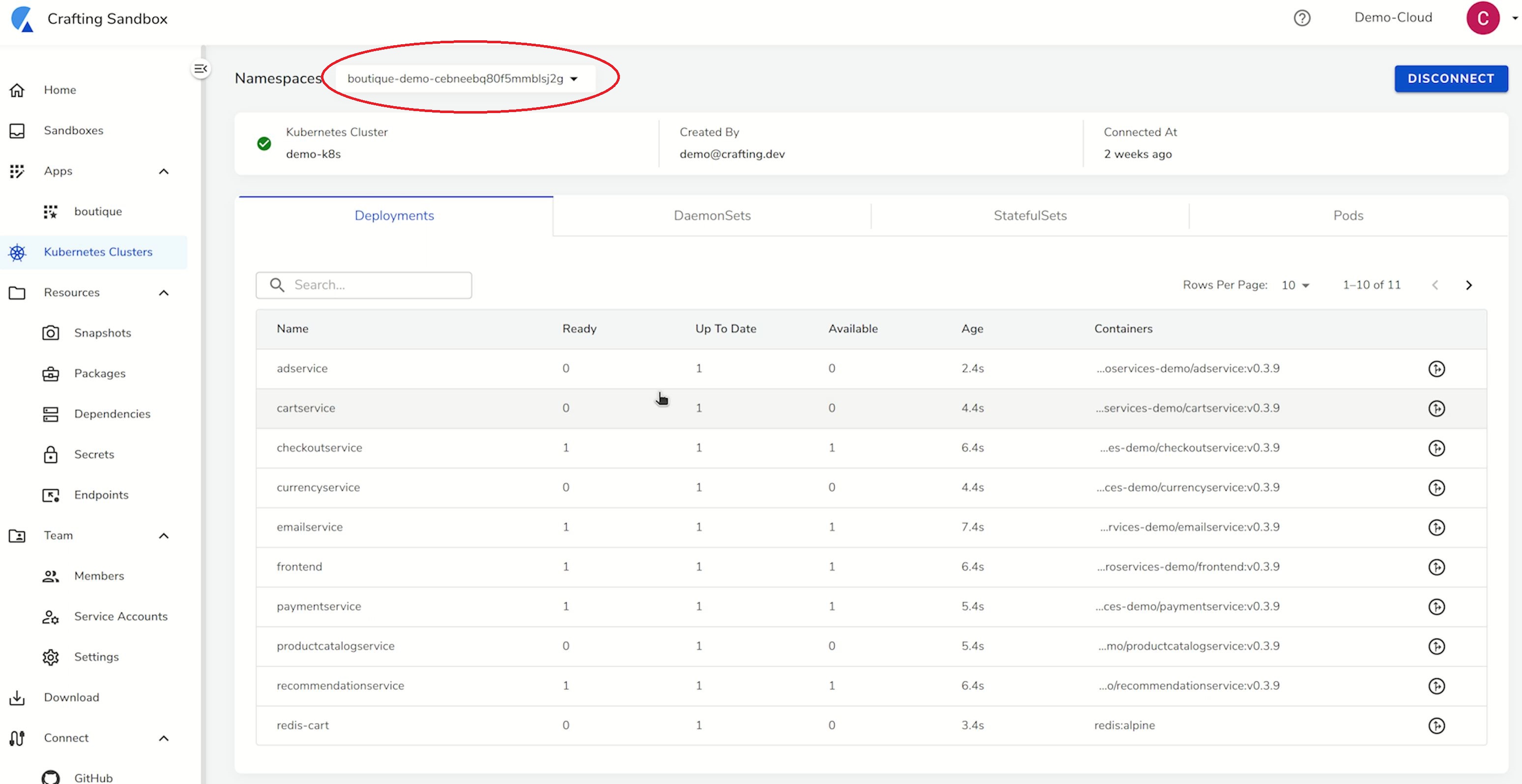Screen dimensions: 1522x784
Task: Click the action icon for adservice row
Action: 1436,369
